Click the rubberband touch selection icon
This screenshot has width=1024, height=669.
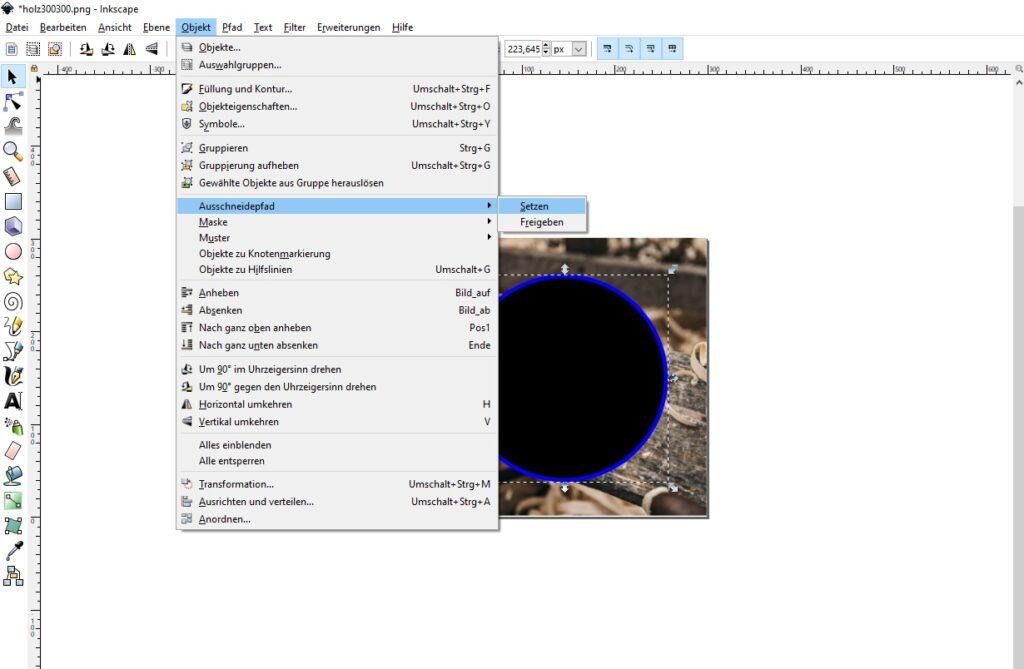(x=55, y=49)
